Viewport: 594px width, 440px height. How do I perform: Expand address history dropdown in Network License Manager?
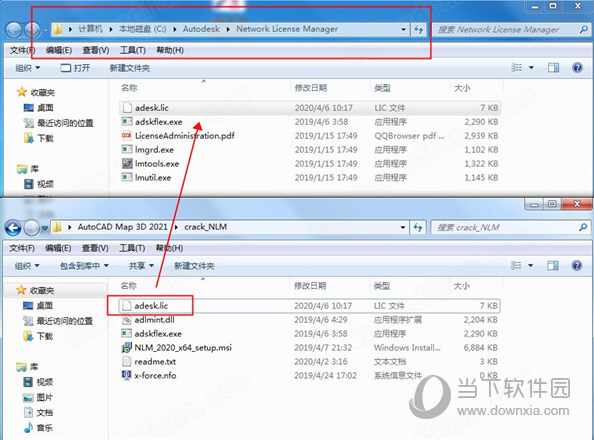[403, 29]
